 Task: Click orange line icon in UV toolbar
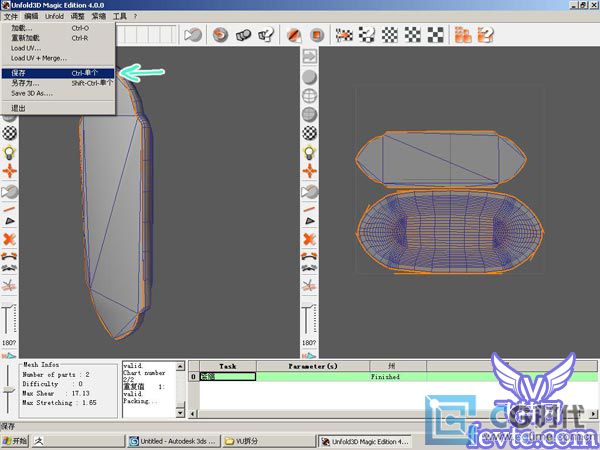pos(310,209)
